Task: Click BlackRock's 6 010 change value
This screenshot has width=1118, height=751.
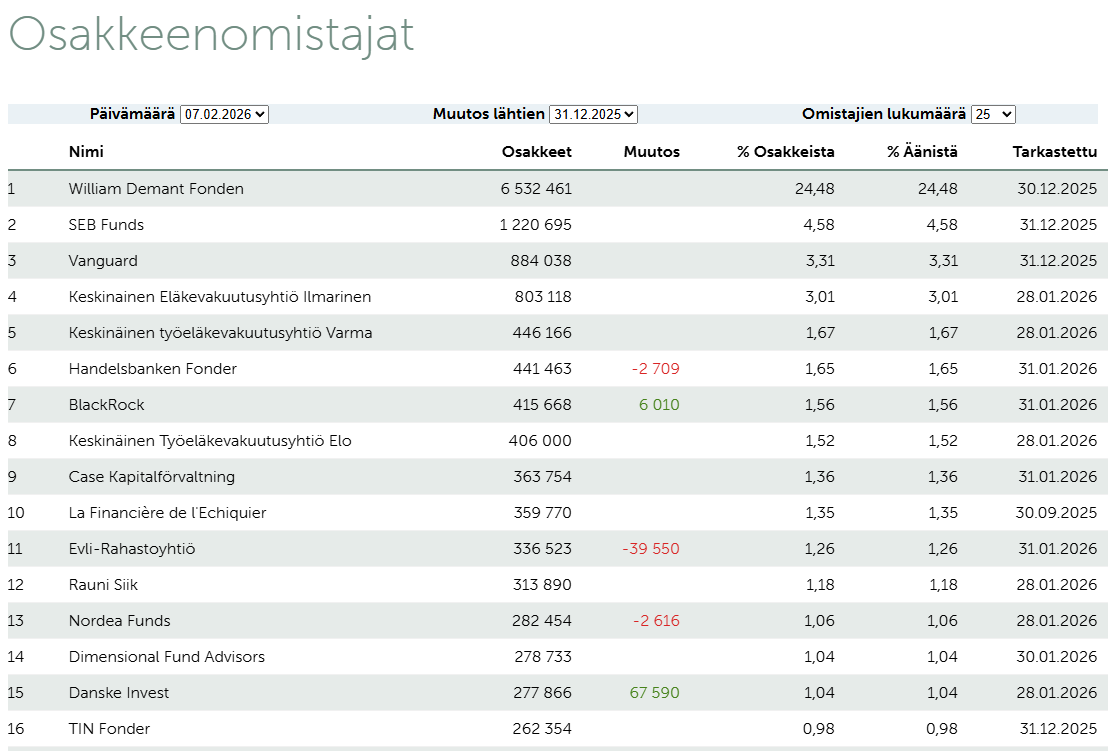Action: pos(659,405)
